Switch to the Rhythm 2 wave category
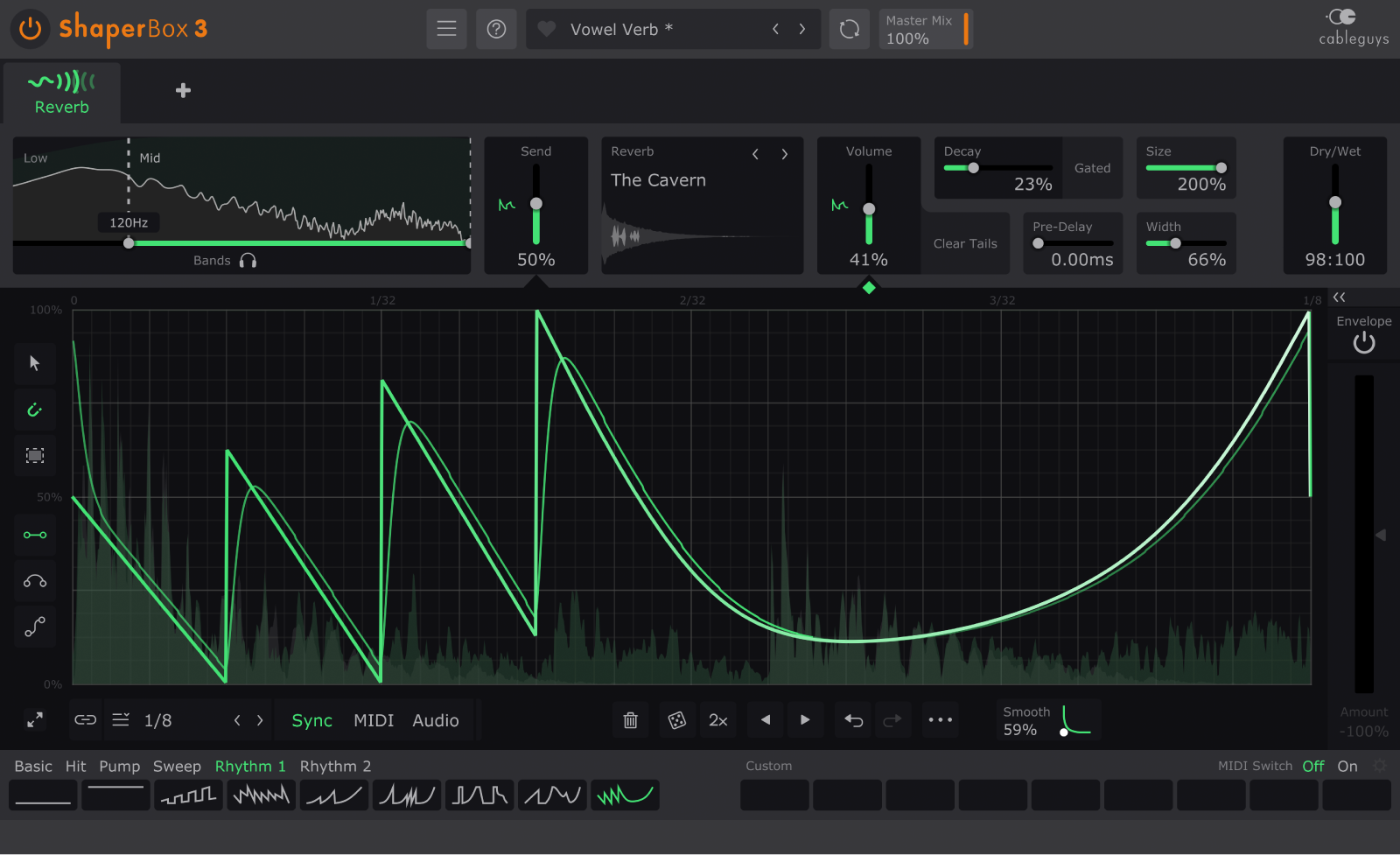 [335, 765]
